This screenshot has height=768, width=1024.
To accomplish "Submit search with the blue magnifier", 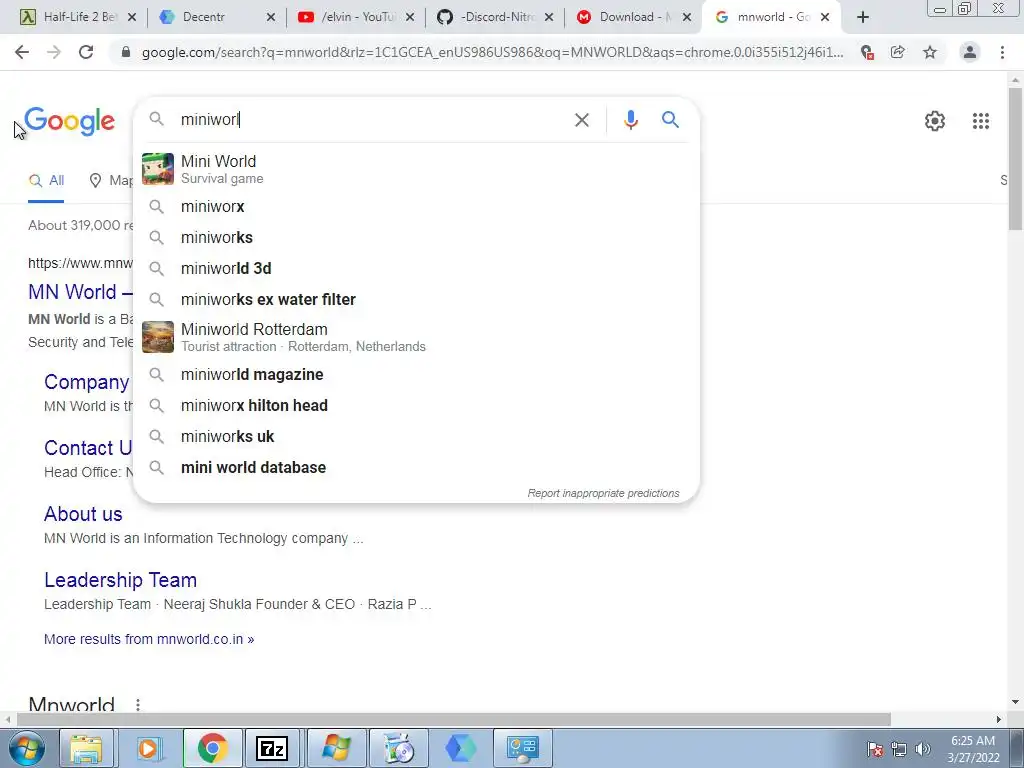I will pos(670,120).
